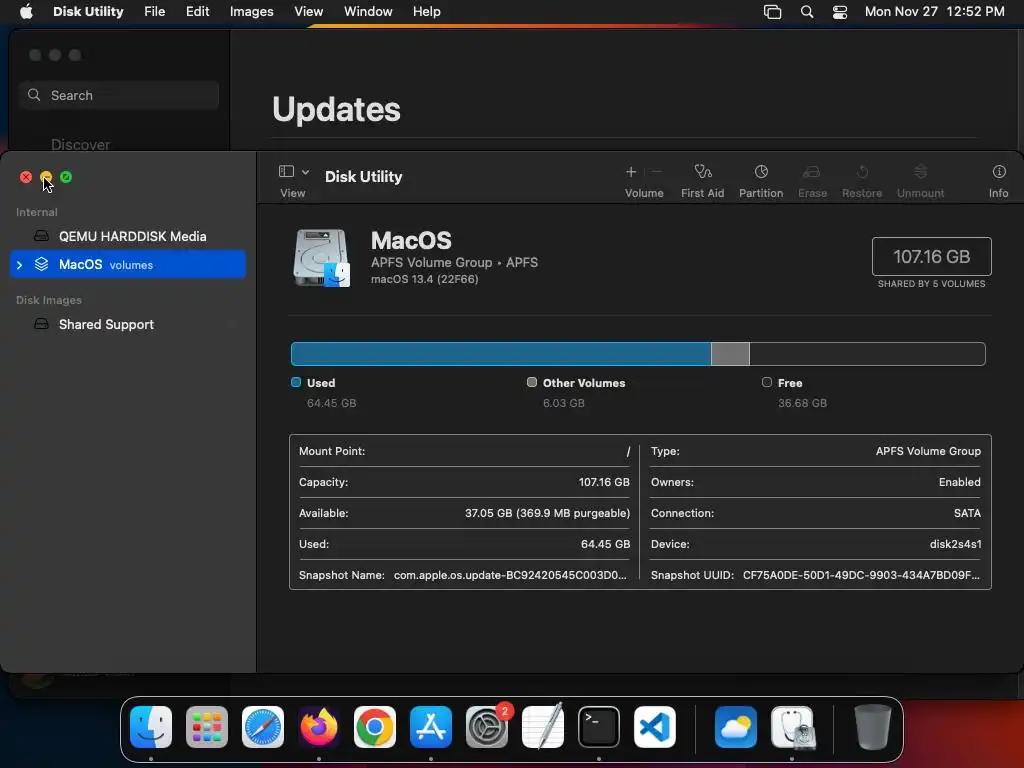Open App Store from the Dock

(430, 727)
